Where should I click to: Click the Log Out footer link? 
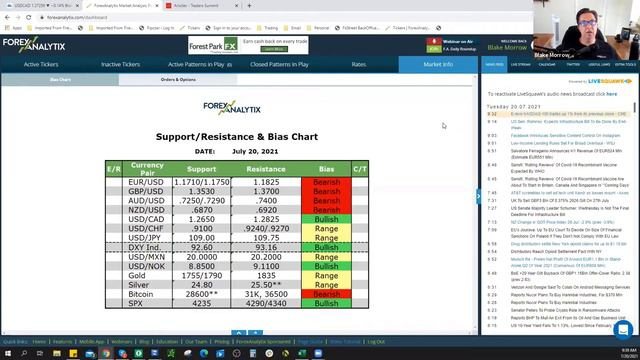click(x=376, y=342)
